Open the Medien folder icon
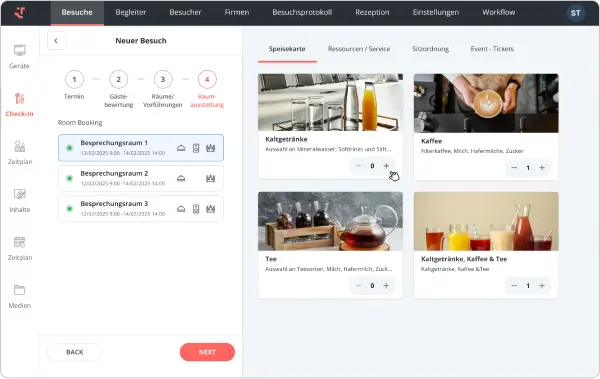This screenshot has height=379, width=600. coord(20,290)
